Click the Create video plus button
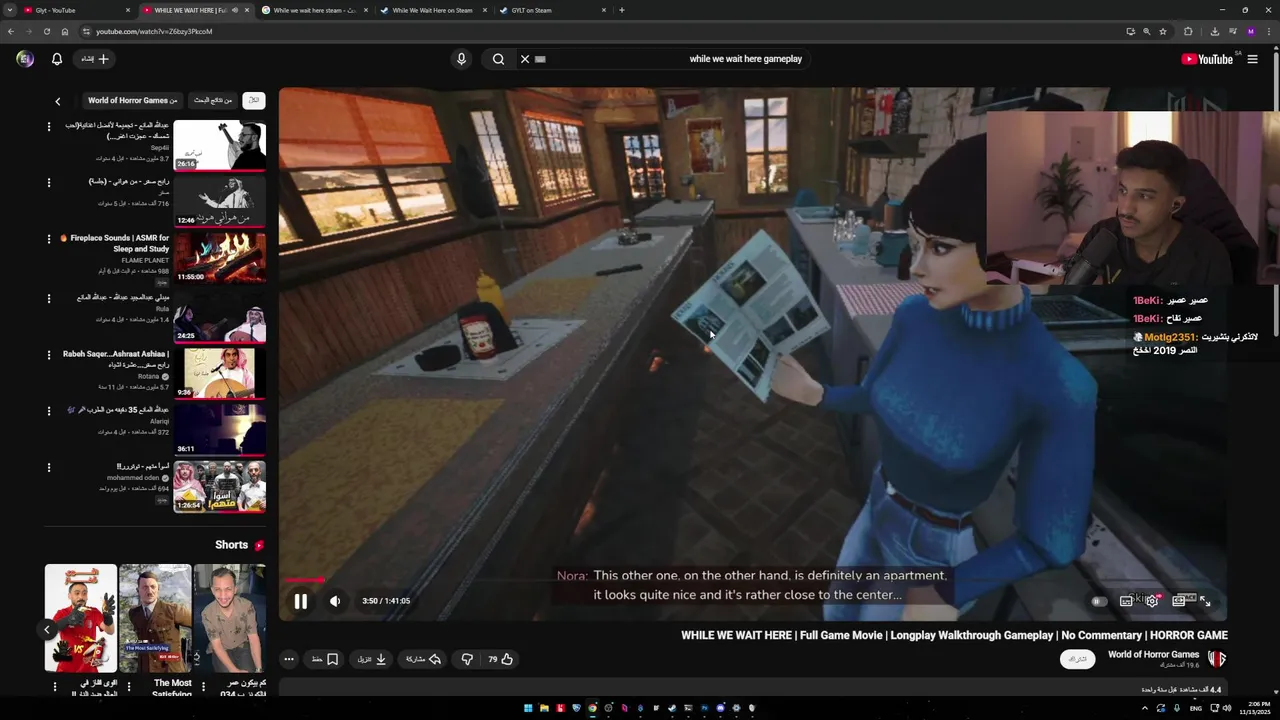1280x720 pixels. pyautogui.click(x=95, y=59)
